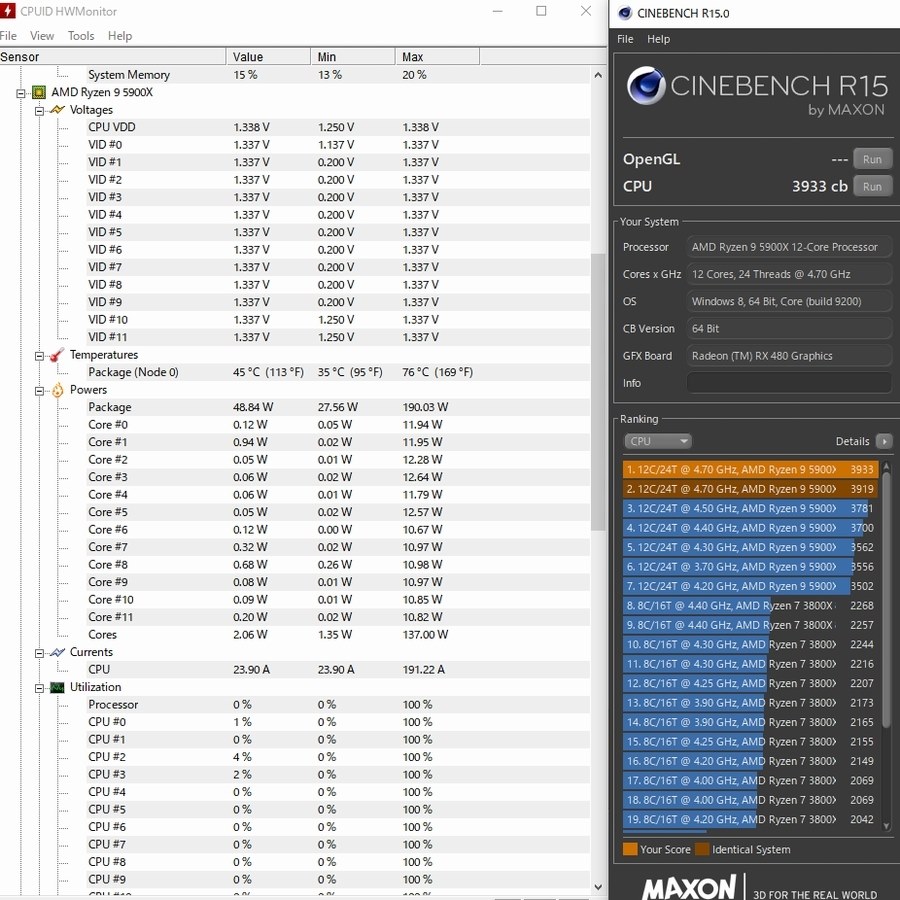The width and height of the screenshot is (900, 900).
Task: Click the HWMonitor lightning bolt app icon
Action: [7, 11]
